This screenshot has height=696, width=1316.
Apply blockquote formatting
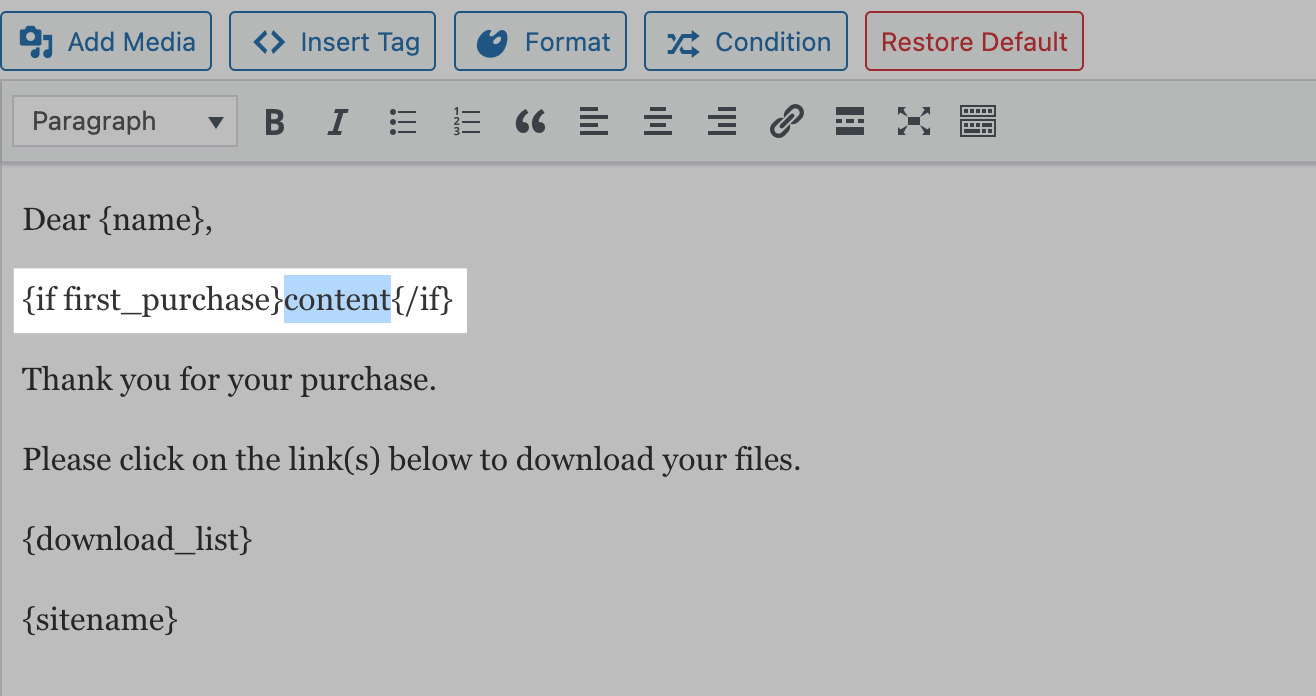point(530,121)
